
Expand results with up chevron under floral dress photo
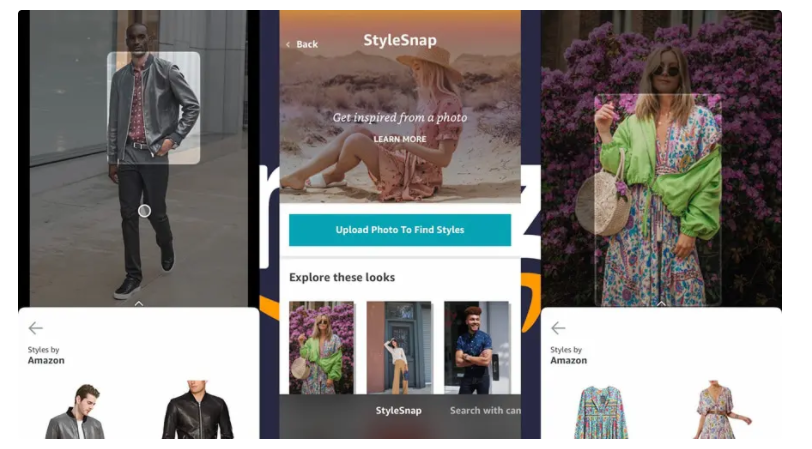[x=661, y=303]
